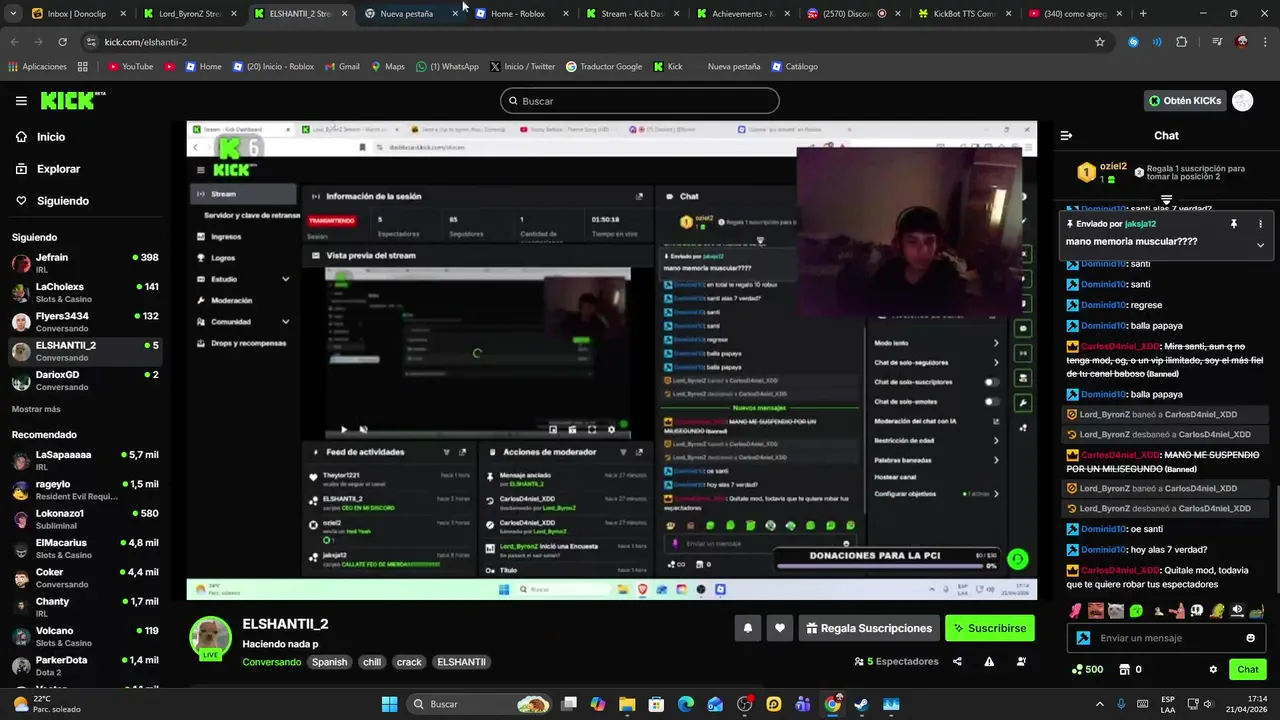Open Steam from the taskbar
The height and width of the screenshot is (720, 1280).
coord(861,704)
